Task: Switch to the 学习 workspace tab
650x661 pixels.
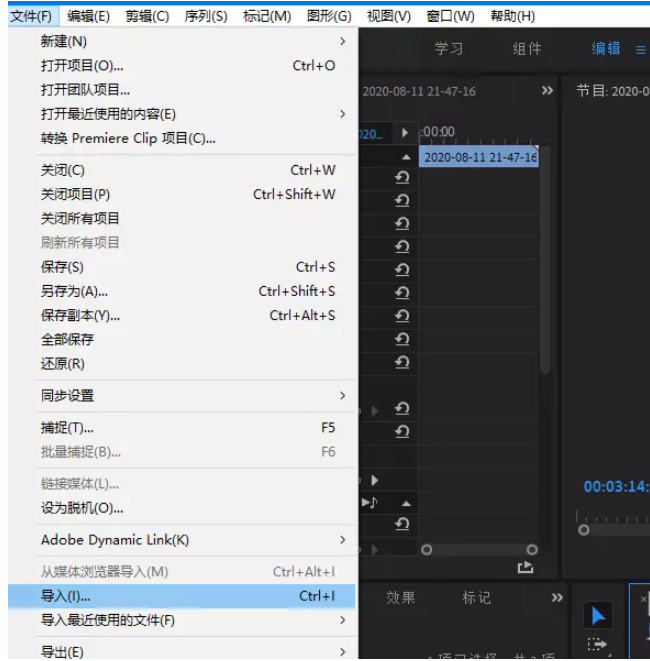Action: pyautogui.click(x=449, y=49)
